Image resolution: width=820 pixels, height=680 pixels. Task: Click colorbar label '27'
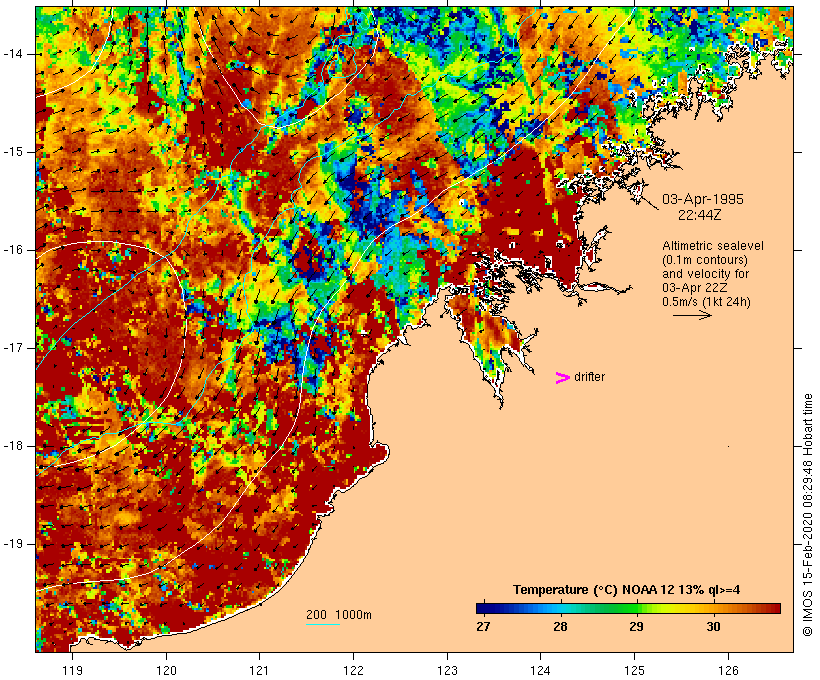(x=483, y=626)
